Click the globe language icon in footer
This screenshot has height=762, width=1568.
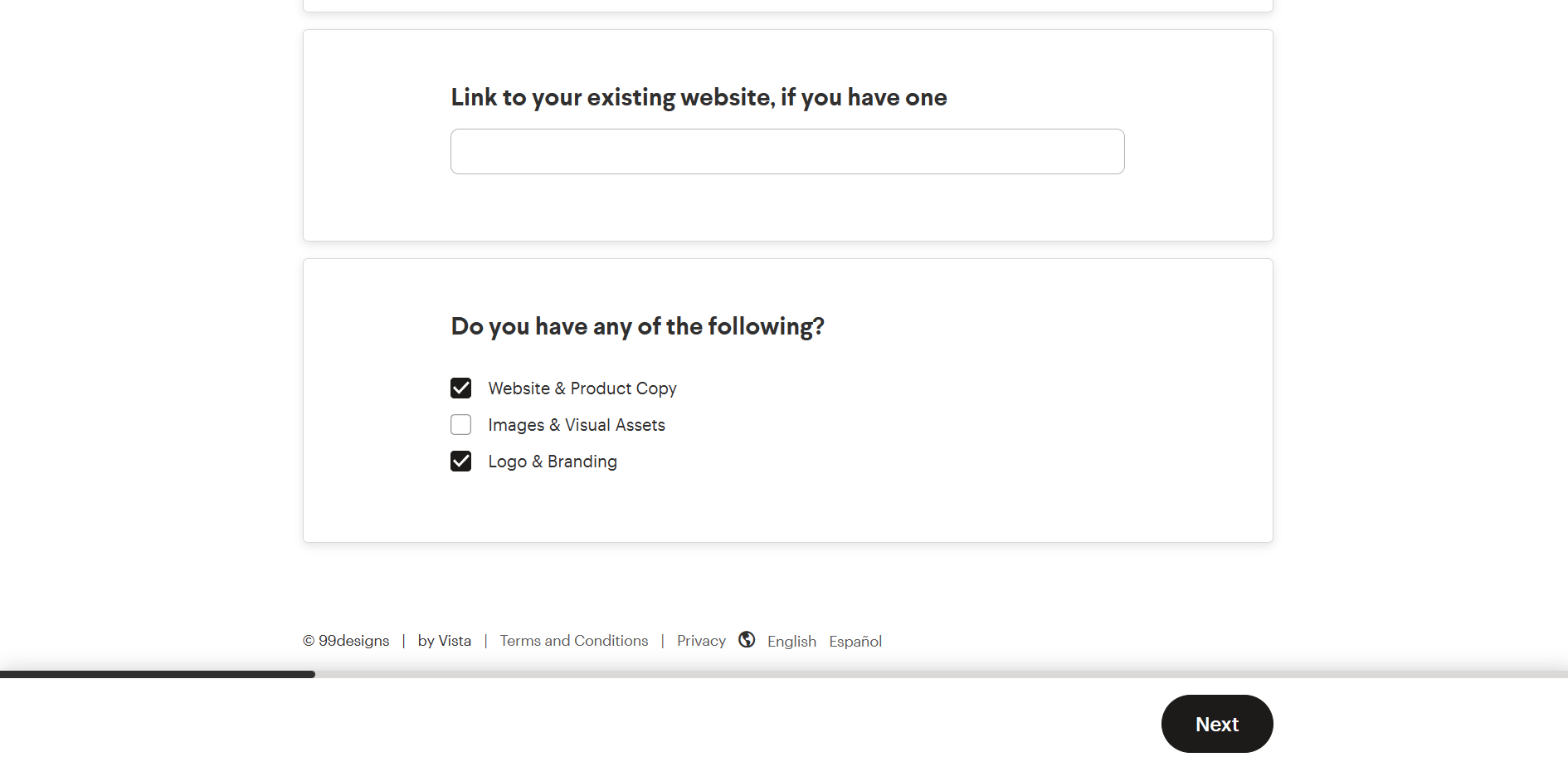747,639
